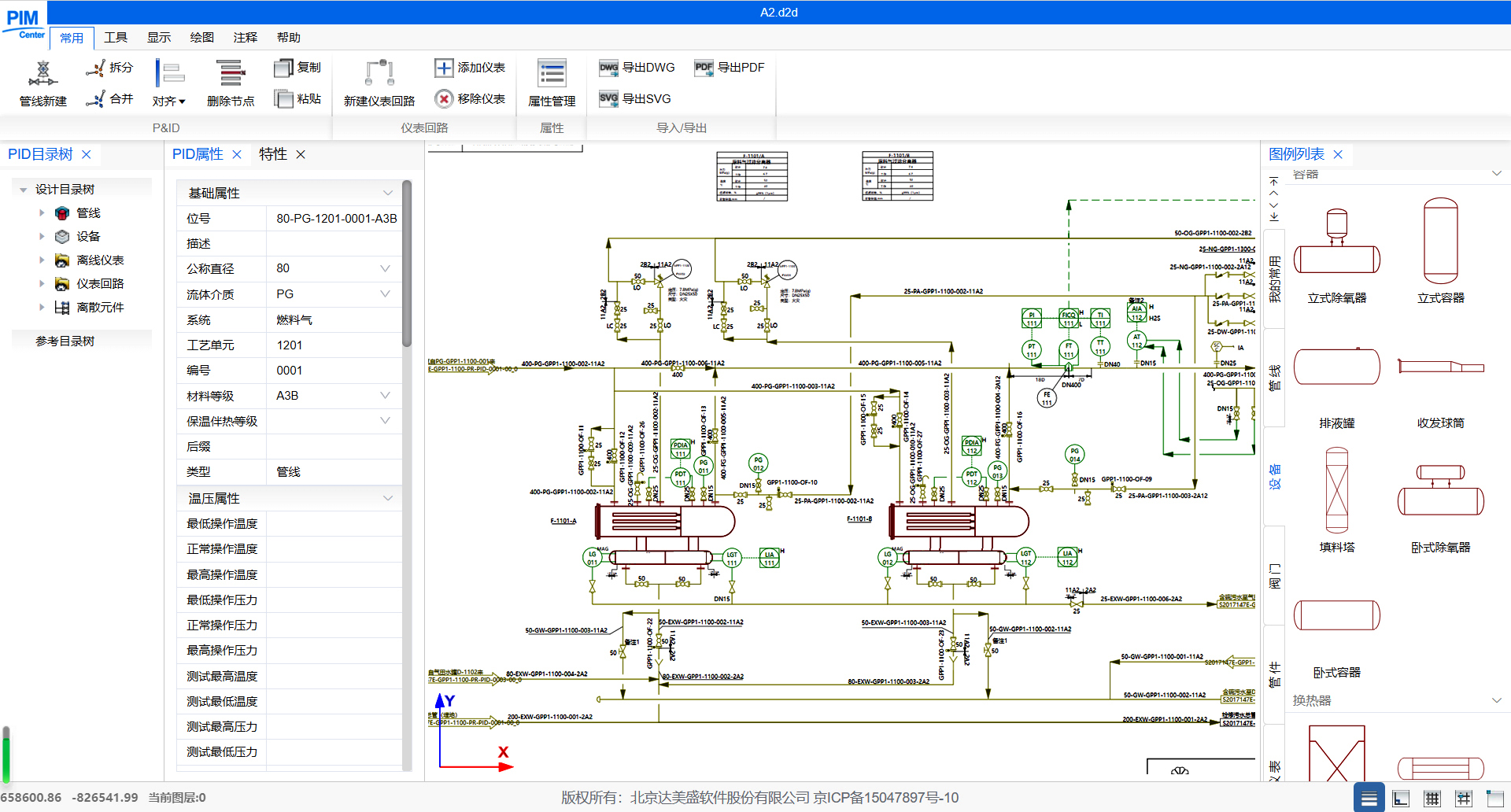This screenshot has width=1511, height=812.
Task: Toggle the window layout icon in status bar
Action: coord(1494,798)
